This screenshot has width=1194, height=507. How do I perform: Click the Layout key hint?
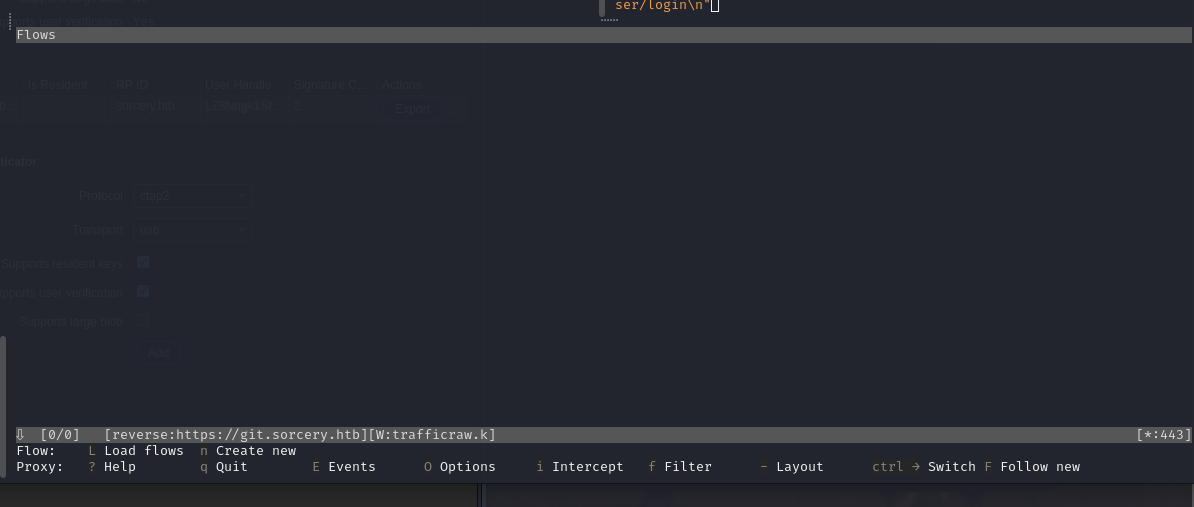pos(792,467)
